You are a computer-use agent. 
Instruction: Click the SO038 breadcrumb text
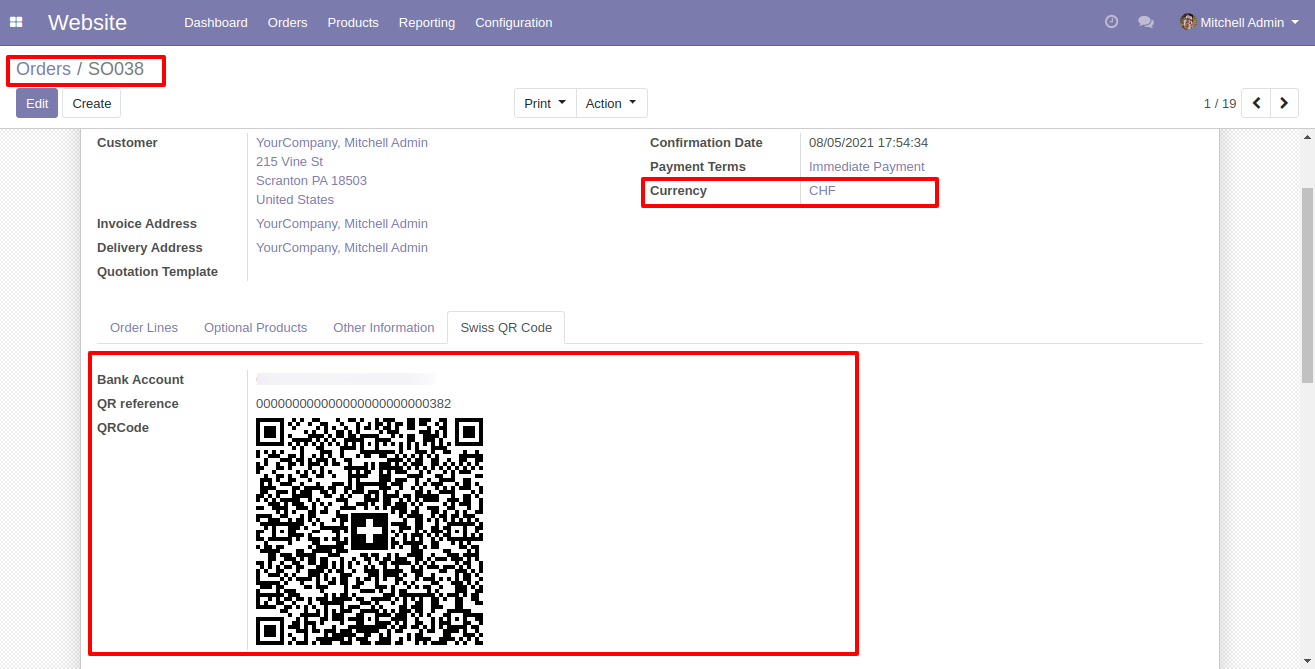tap(116, 69)
